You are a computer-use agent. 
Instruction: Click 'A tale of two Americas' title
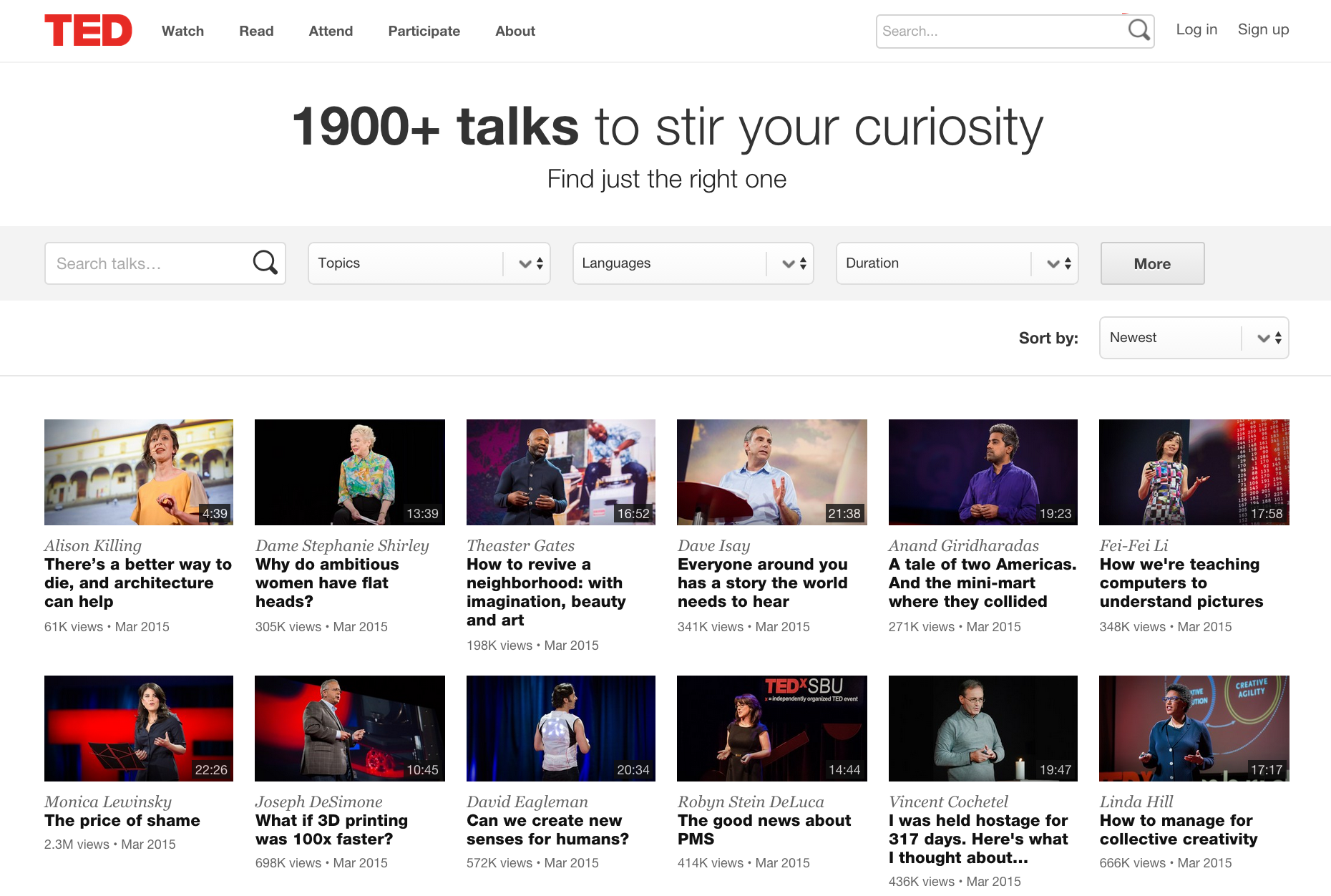click(983, 583)
